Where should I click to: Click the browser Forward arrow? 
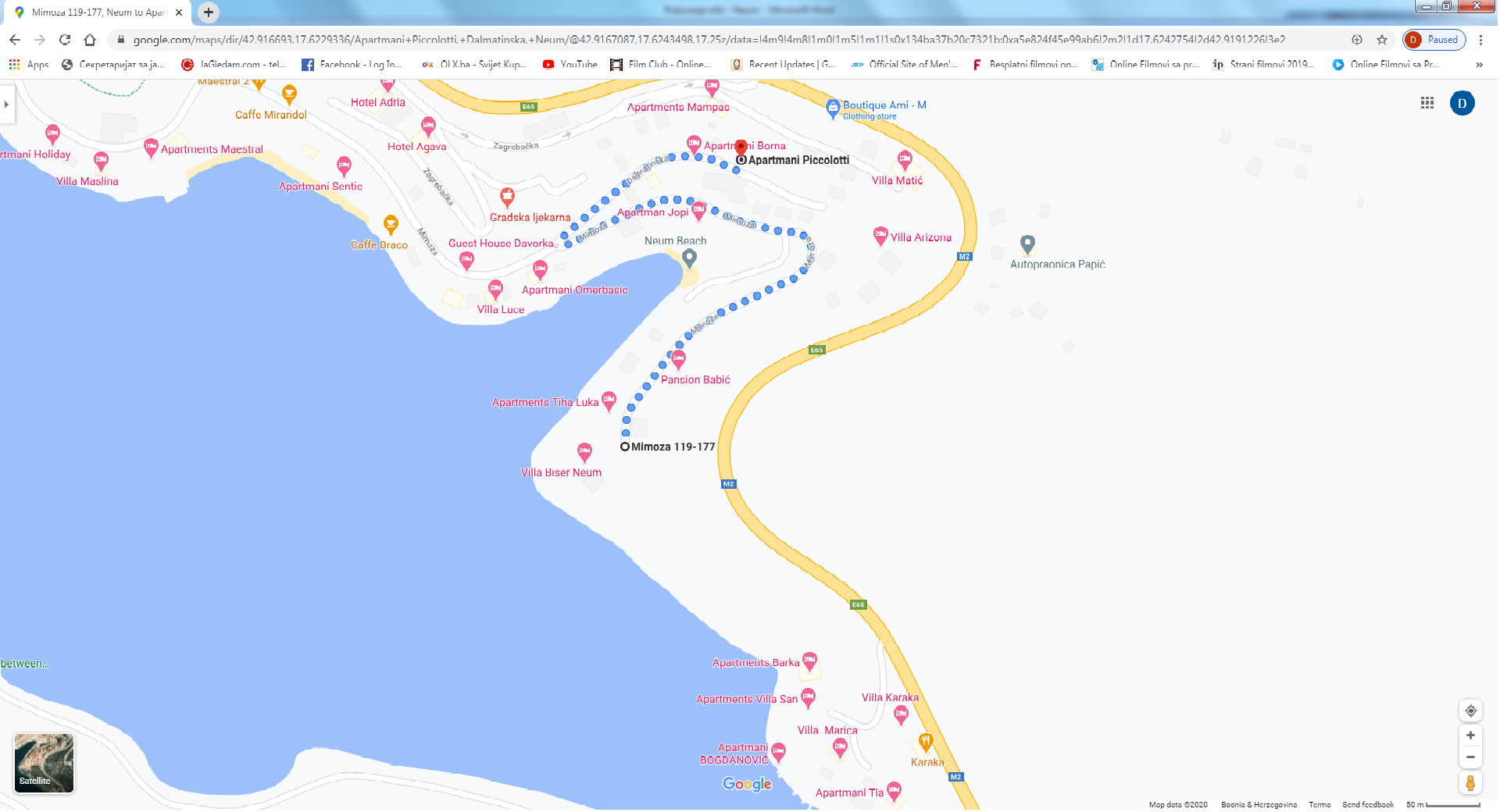coord(40,40)
